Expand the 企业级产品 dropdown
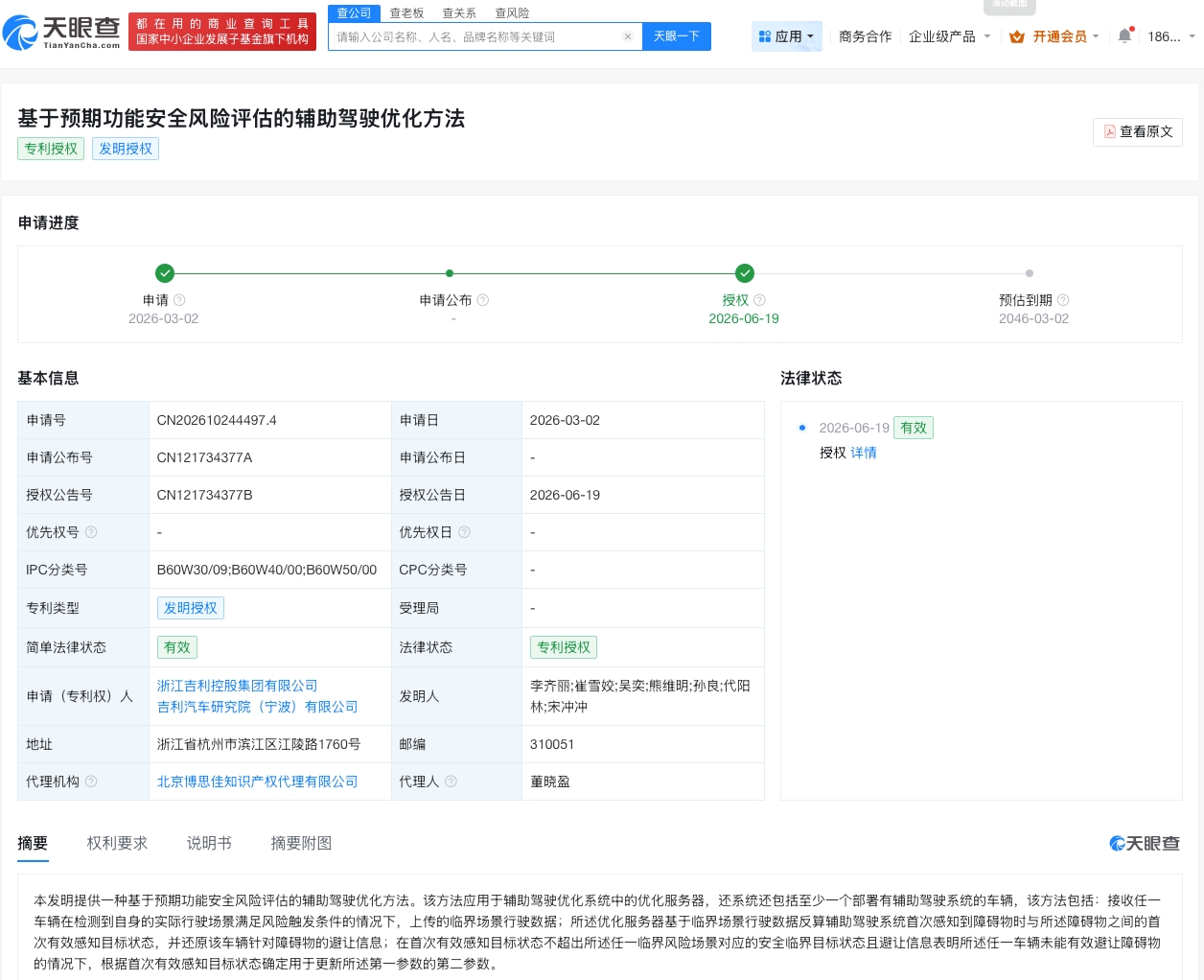This screenshot has height=980, width=1204. (x=949, y=36)
